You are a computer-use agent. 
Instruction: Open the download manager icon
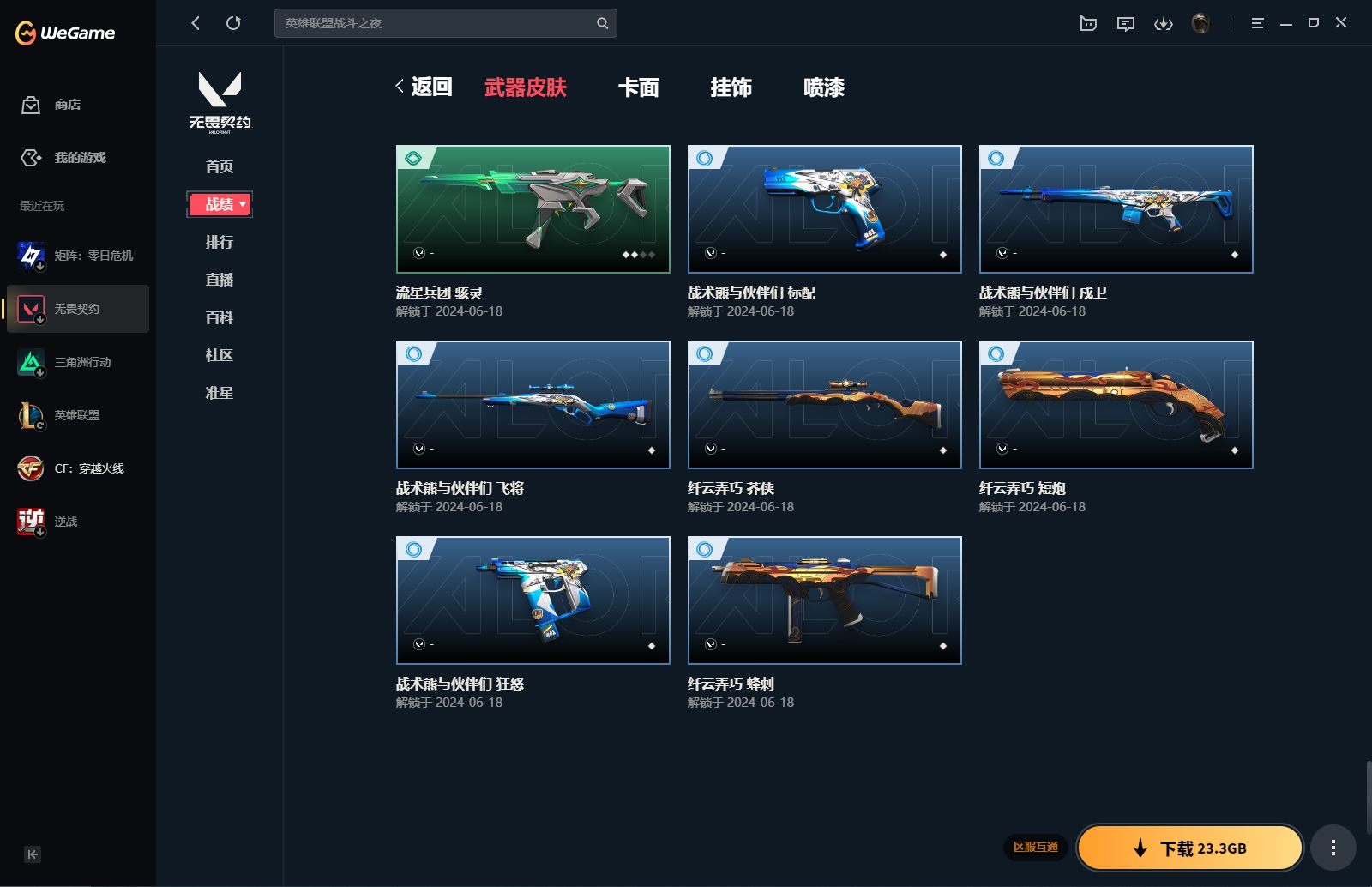(1164, 23)
